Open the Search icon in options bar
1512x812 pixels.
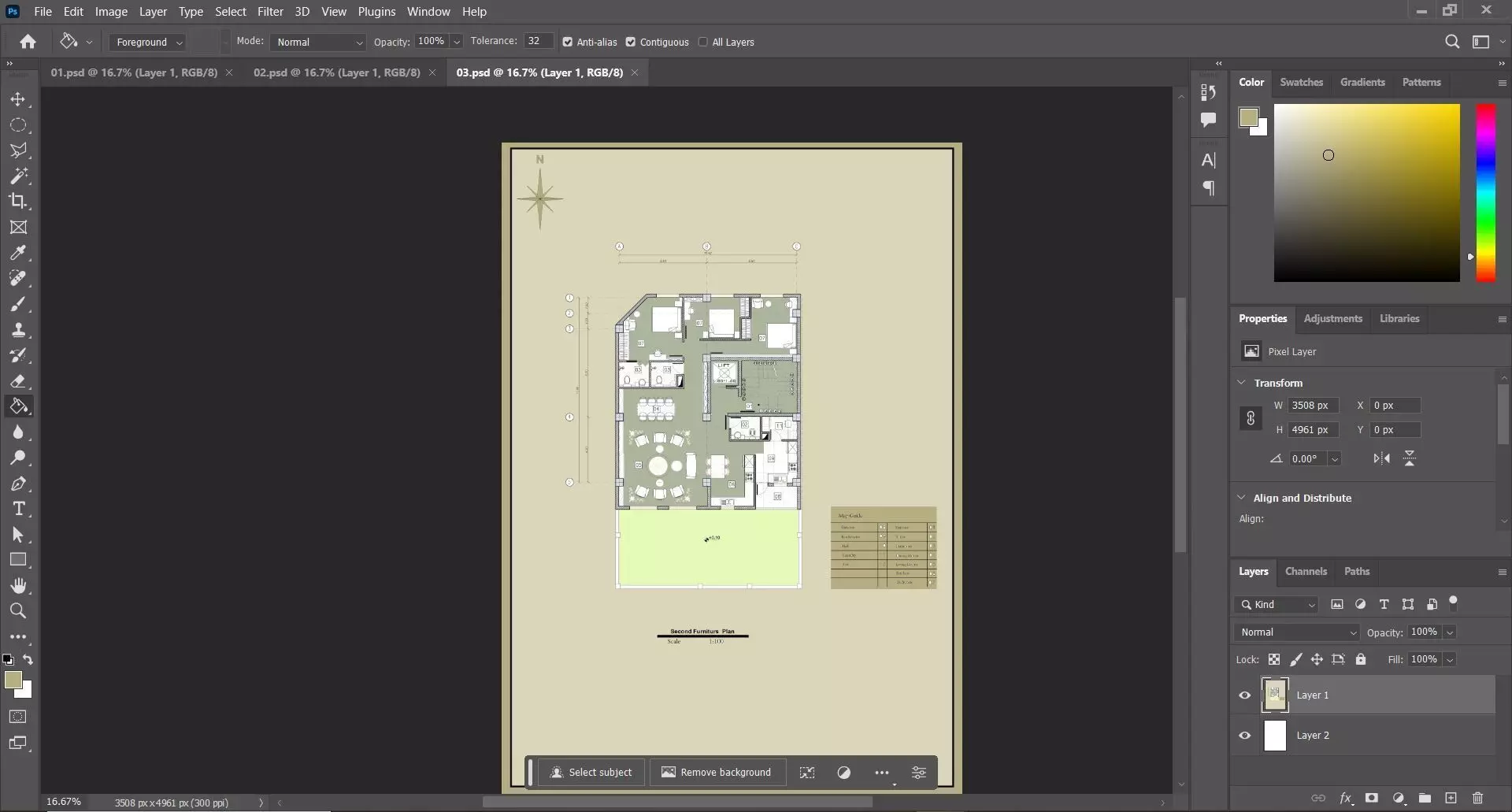(x=1452, y=42)
